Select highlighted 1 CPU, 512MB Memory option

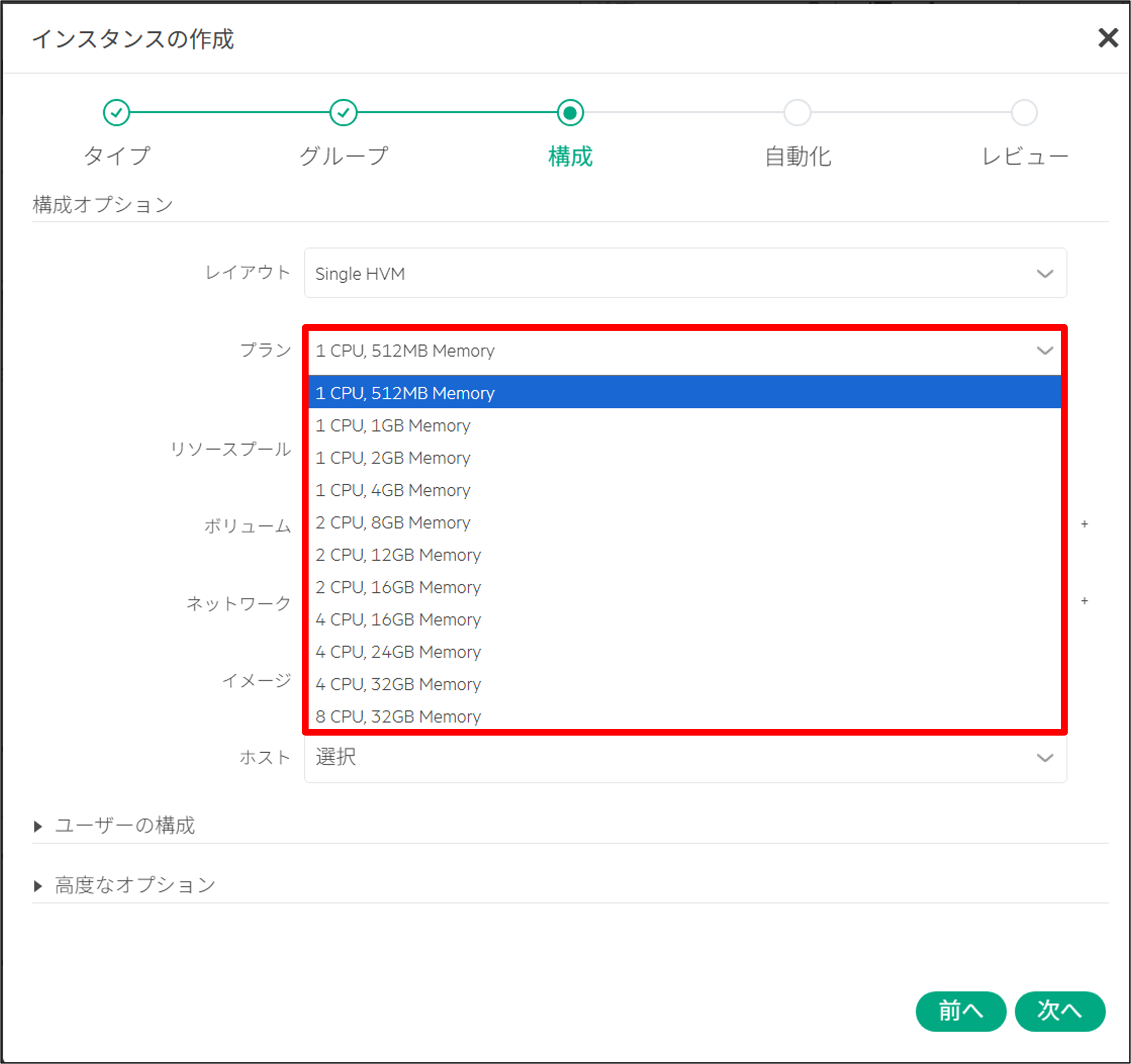point(405,392)
